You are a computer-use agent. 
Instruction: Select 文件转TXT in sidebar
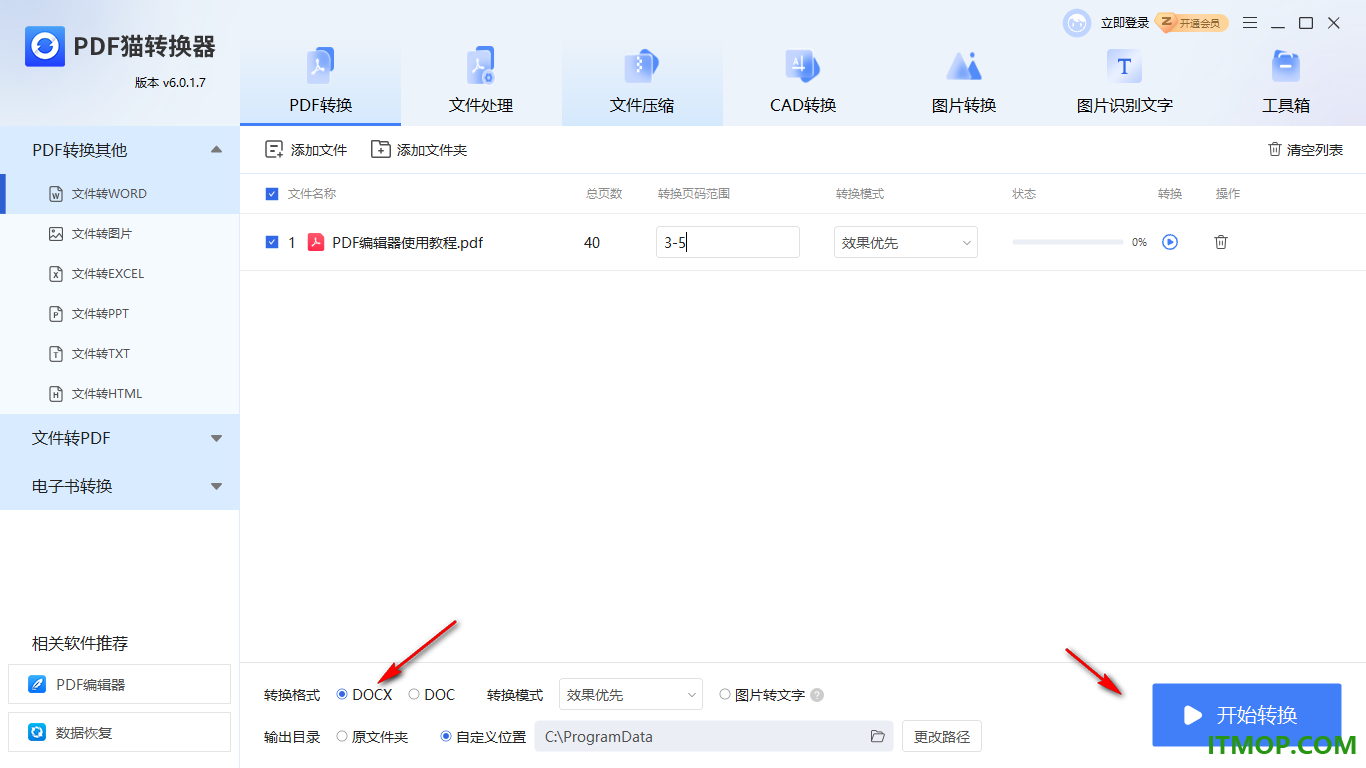tap(120, 354)
